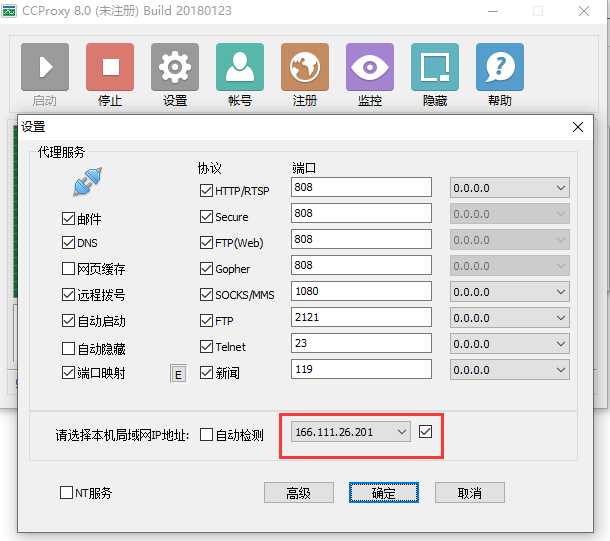
Task: Click the E button beside 端口映射
Action: point(178,374)
